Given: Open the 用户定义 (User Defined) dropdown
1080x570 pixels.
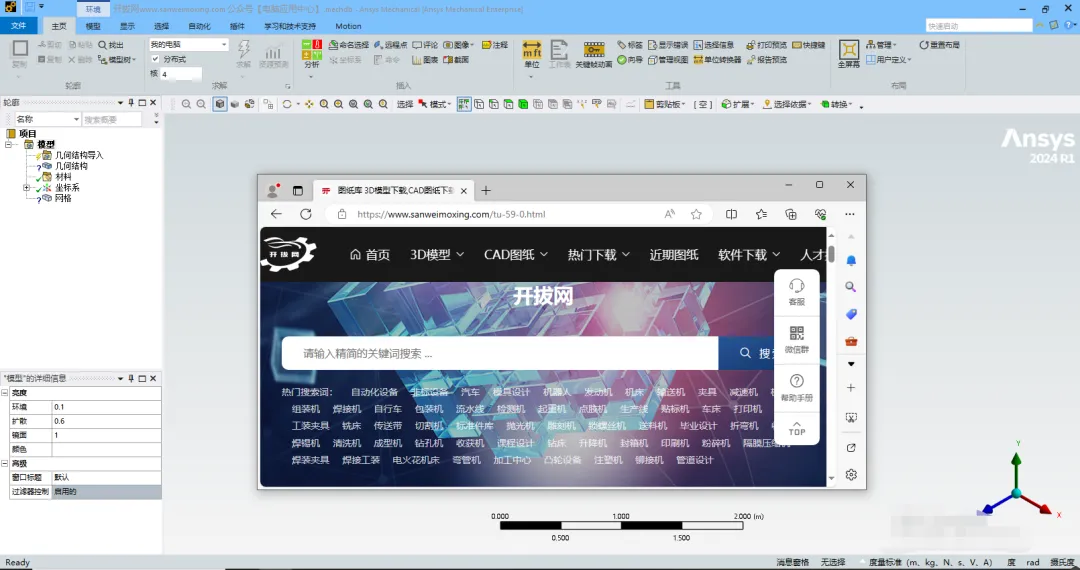Looking at the screenshot, I should point(889,60).
